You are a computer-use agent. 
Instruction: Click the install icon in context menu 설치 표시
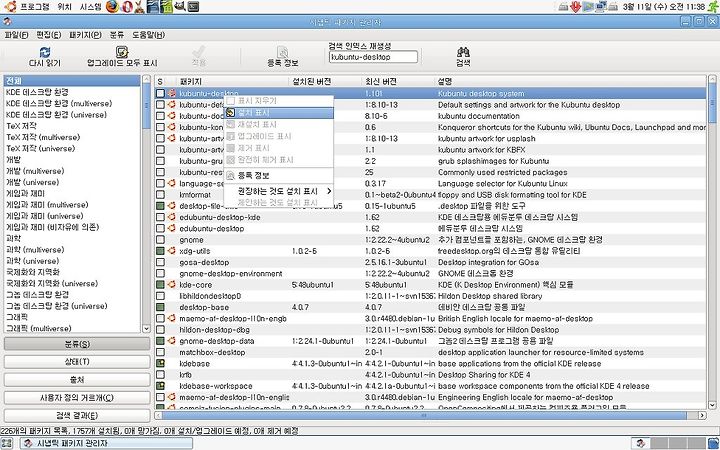231,112
